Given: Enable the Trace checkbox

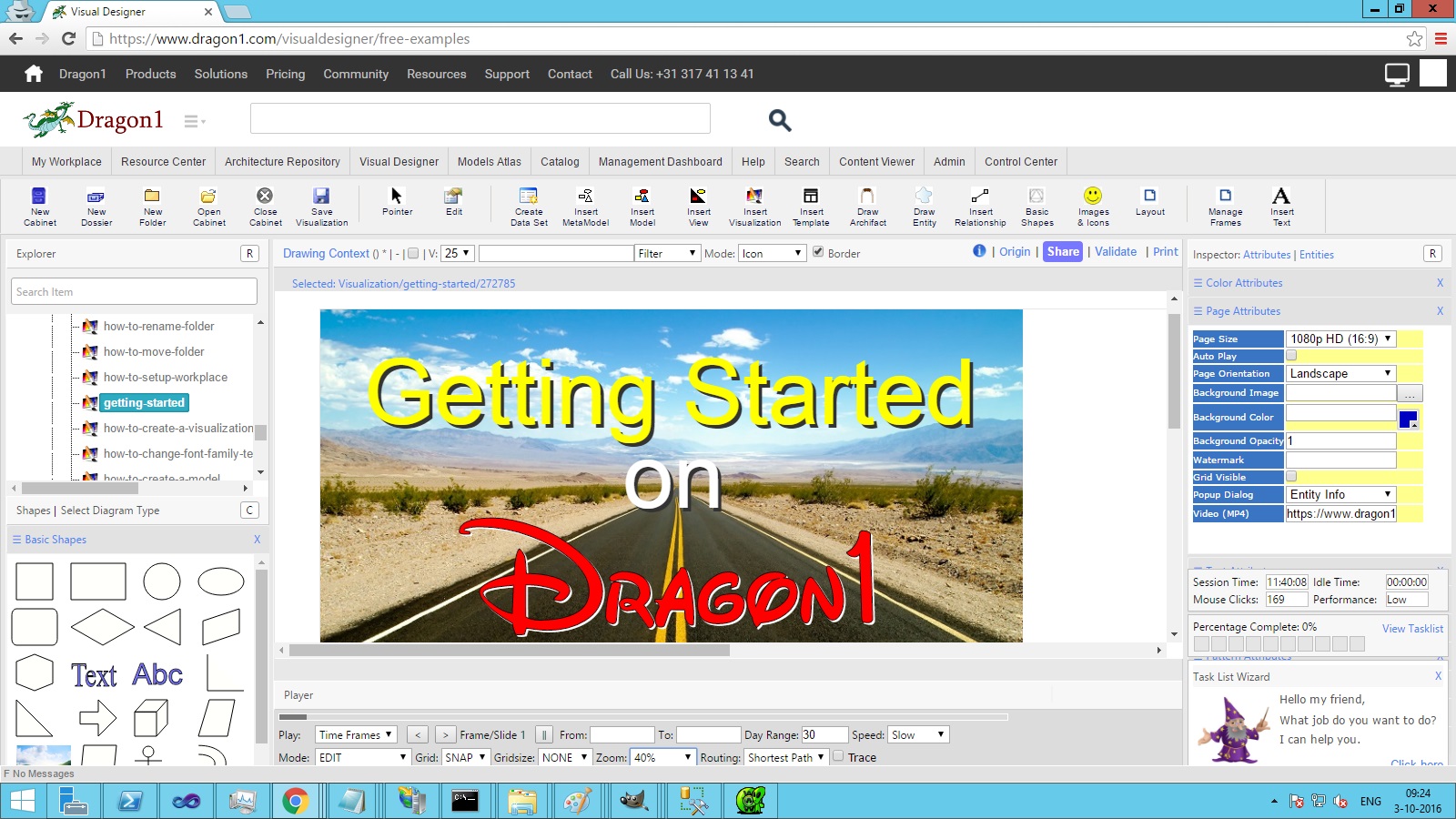Looking at the screenshot, I should (838, 756).
